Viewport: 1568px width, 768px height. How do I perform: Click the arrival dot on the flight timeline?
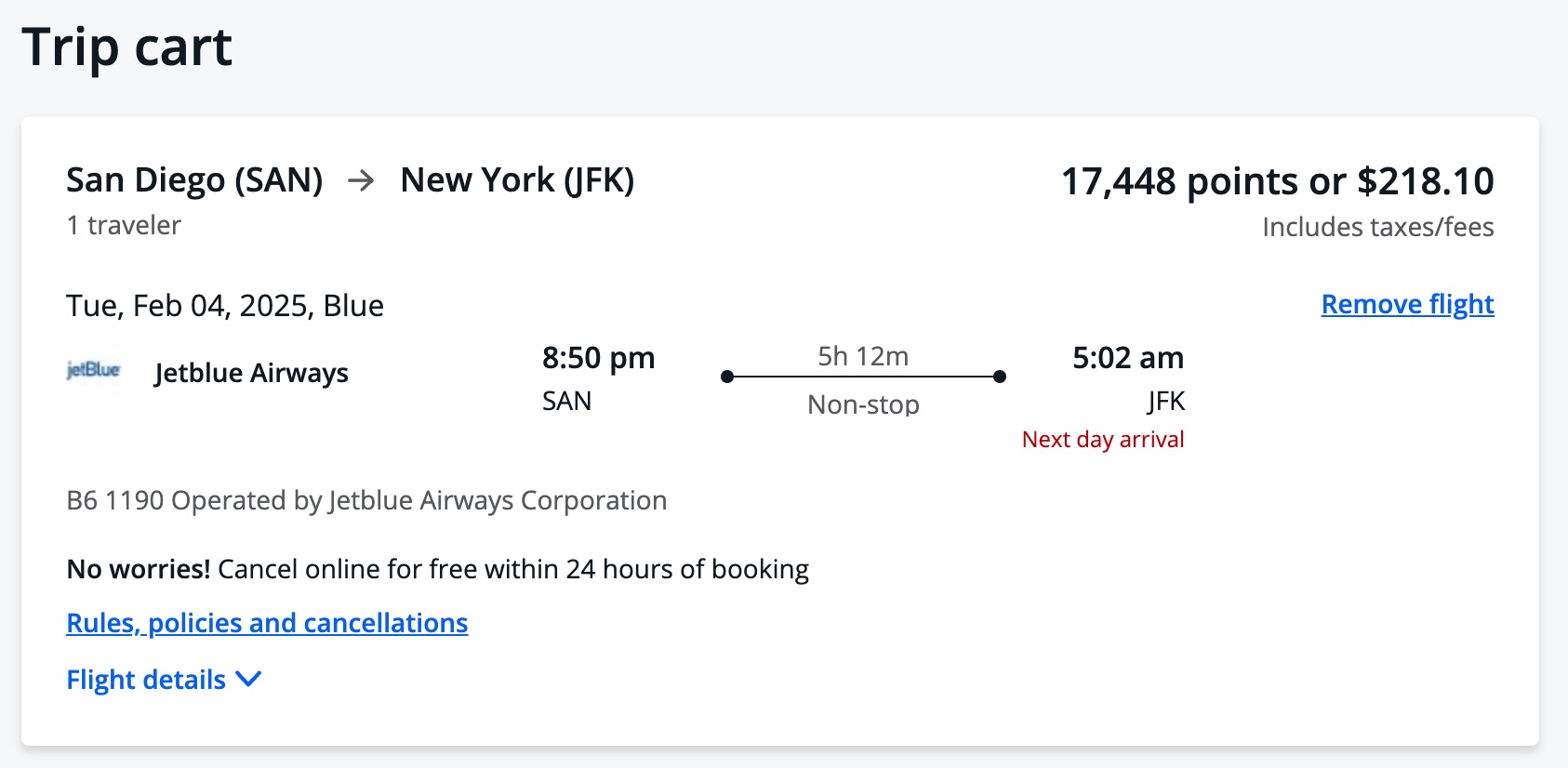[x=1000, y=376]
